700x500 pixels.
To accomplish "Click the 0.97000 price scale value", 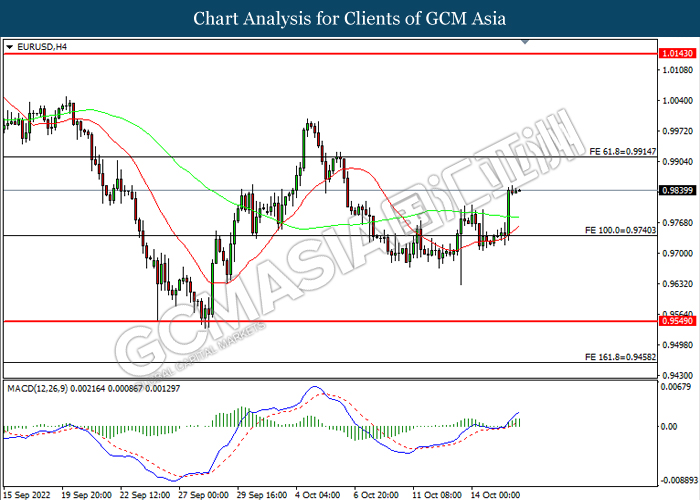I will (678, 253).
